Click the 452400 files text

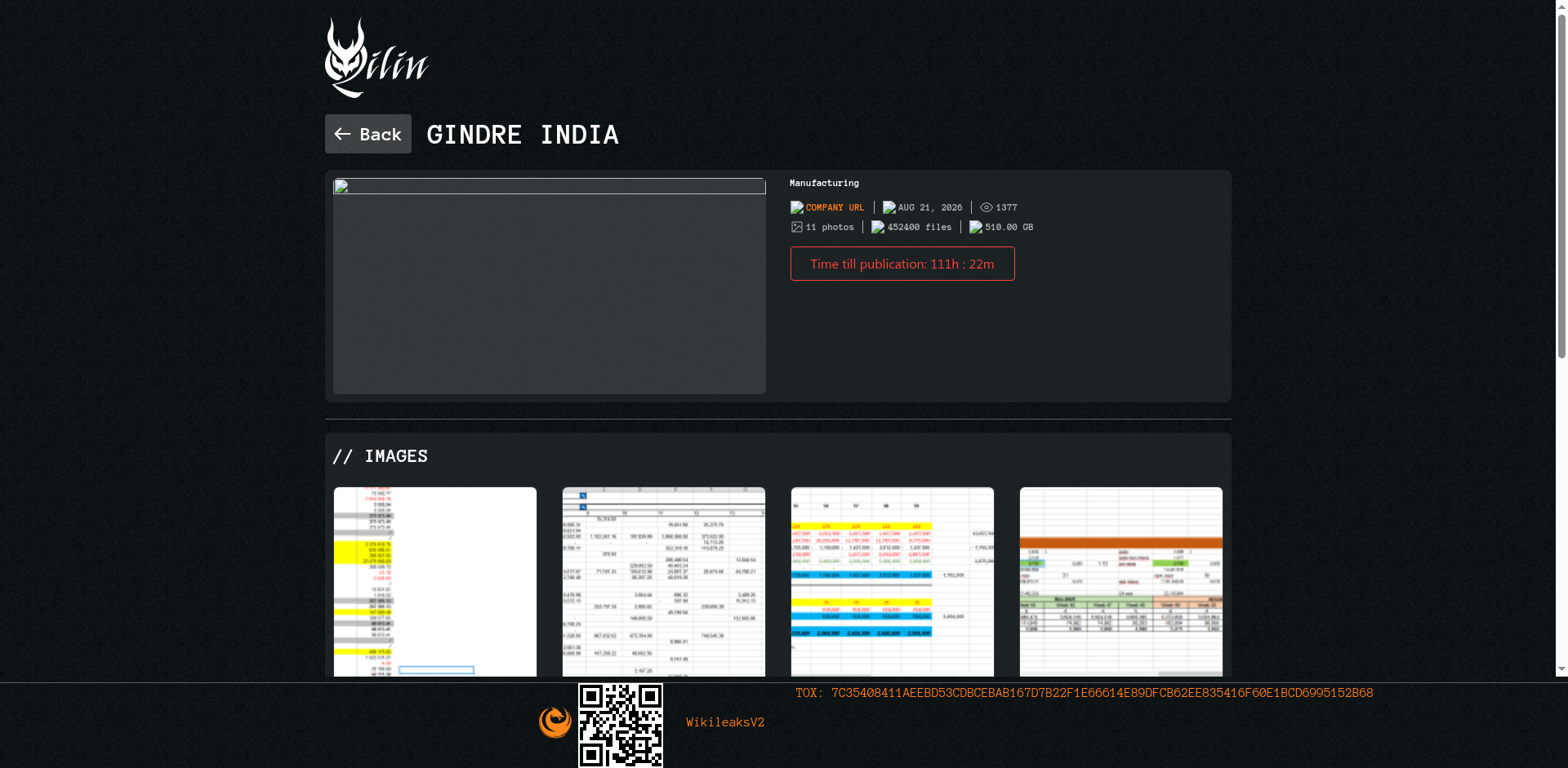(920, 227)
